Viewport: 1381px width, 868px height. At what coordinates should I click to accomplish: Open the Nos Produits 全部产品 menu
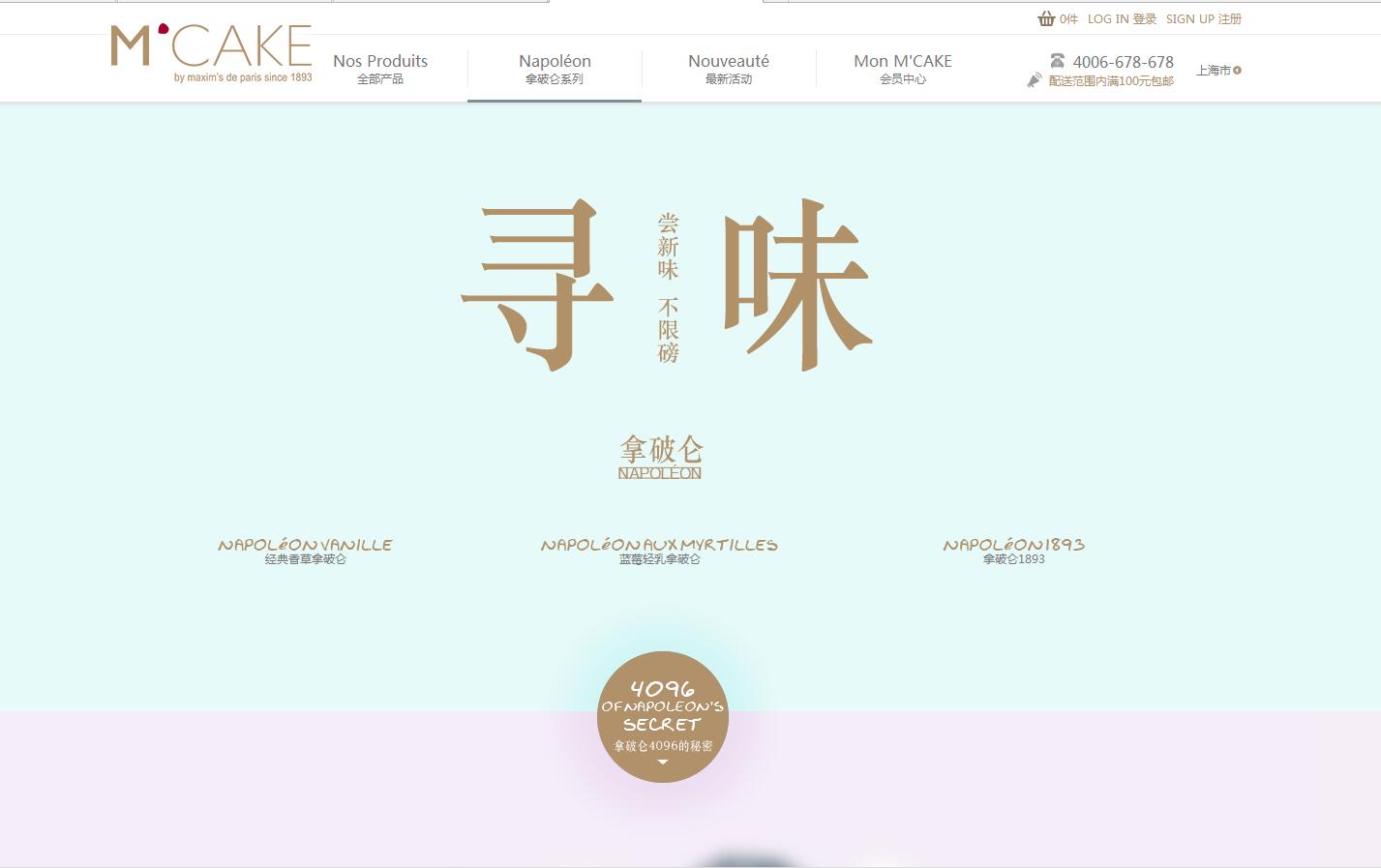coord(379,69)
